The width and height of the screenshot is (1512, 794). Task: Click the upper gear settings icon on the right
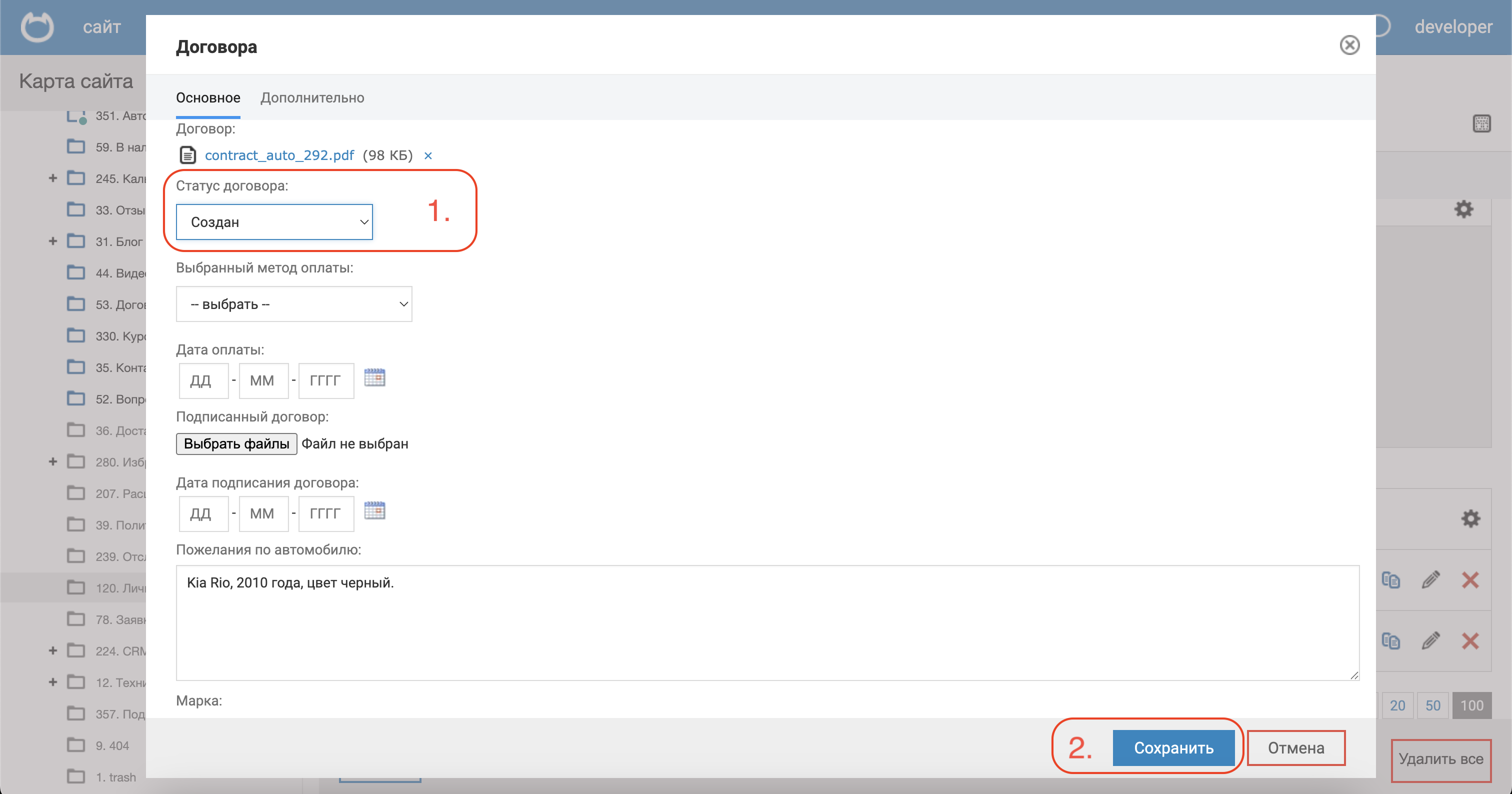click(1464, 209)
